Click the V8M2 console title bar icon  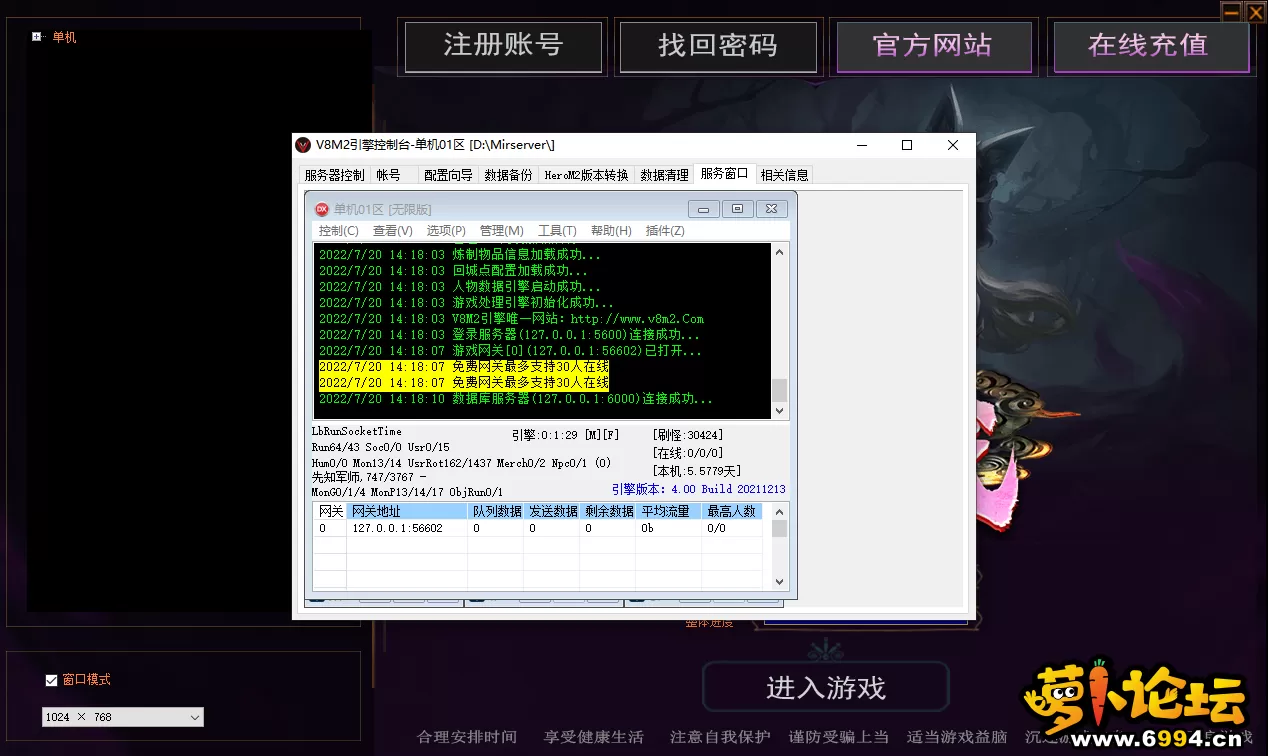(x=303, y=145)
